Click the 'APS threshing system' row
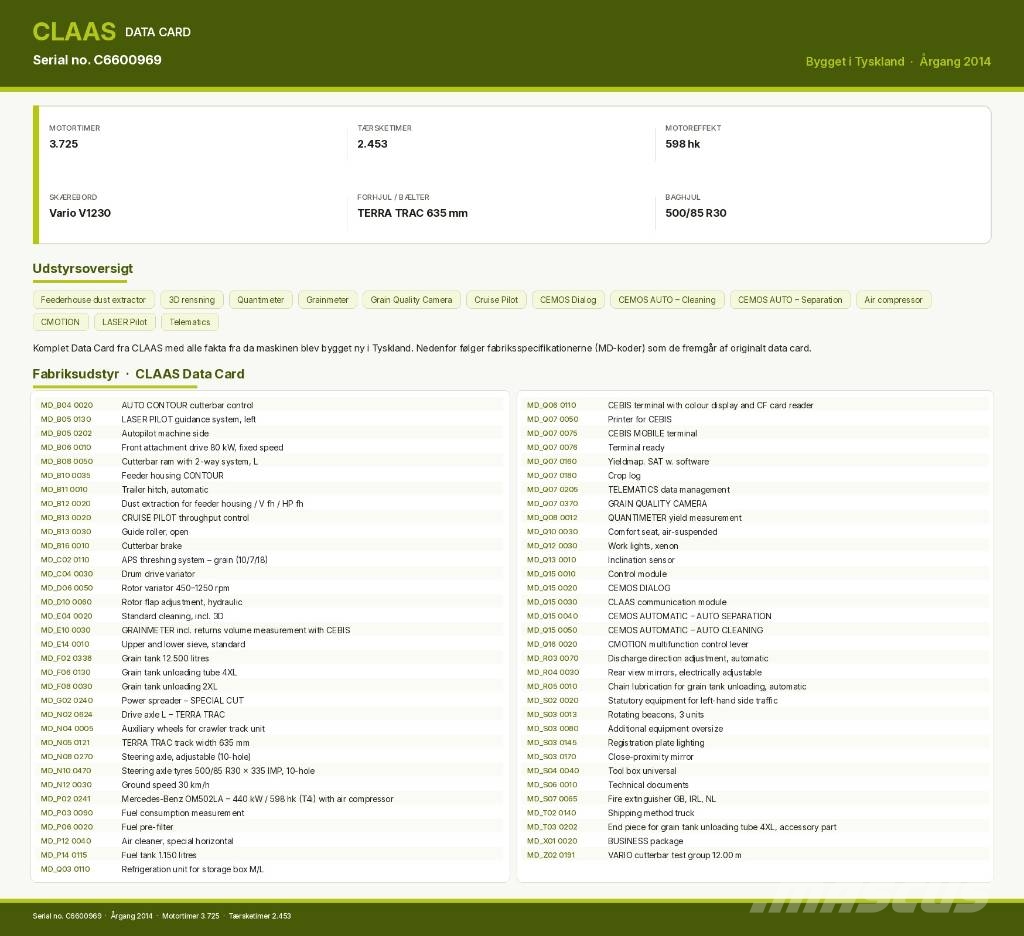This screenshot has width=1024, height=936. (270, 560)
